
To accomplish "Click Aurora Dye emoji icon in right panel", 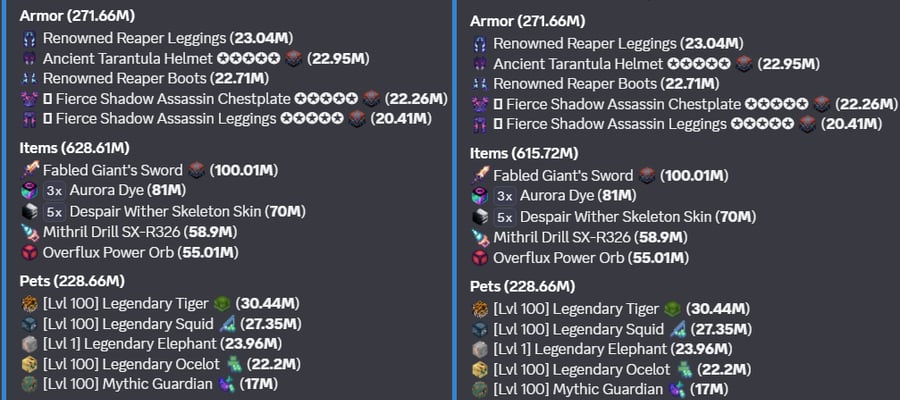I will (480, 196).
